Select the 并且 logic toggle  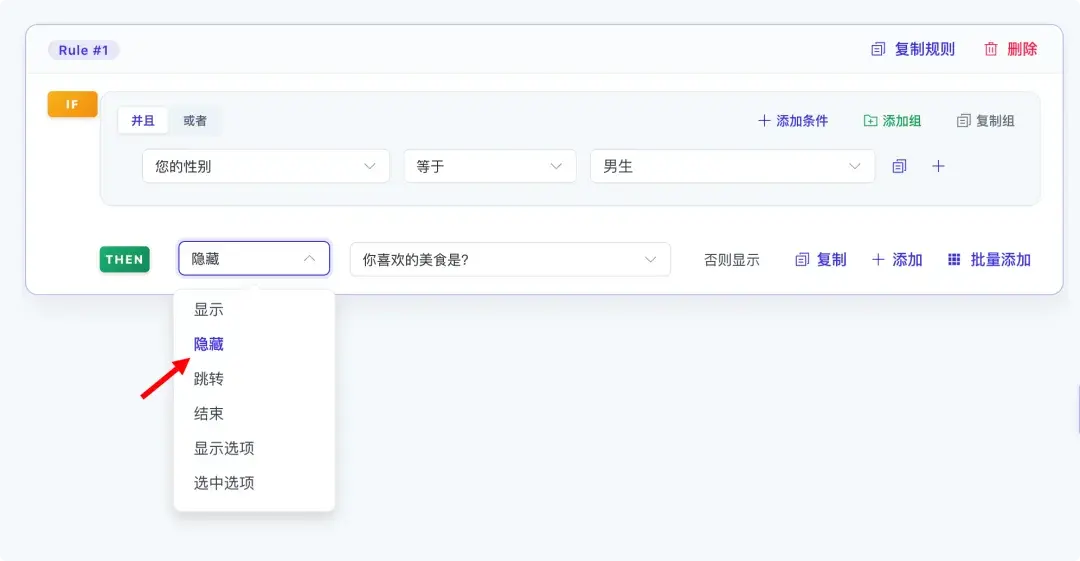pyautogui.click(x=143, y=121)
